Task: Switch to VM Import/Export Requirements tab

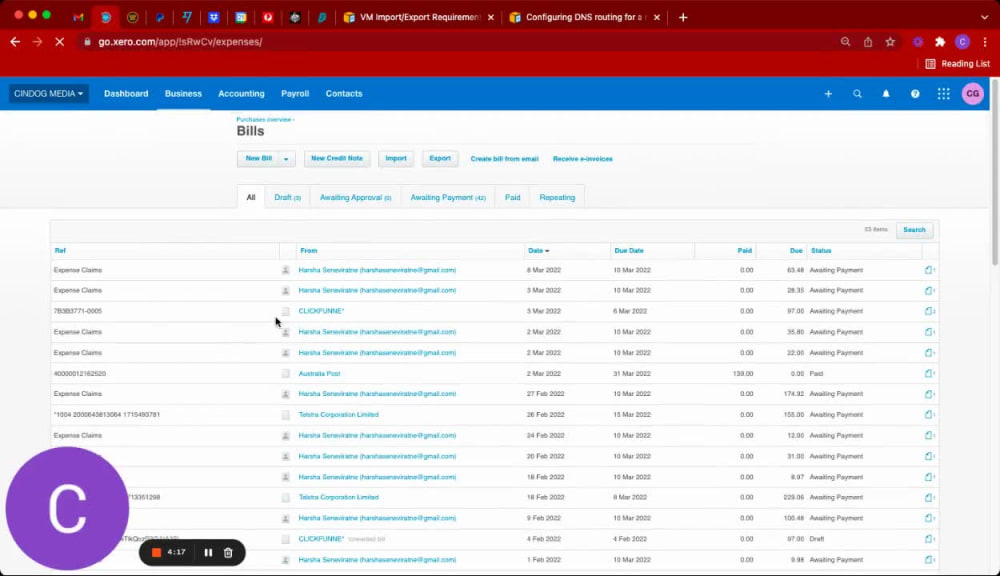Action: coord(419,17)
